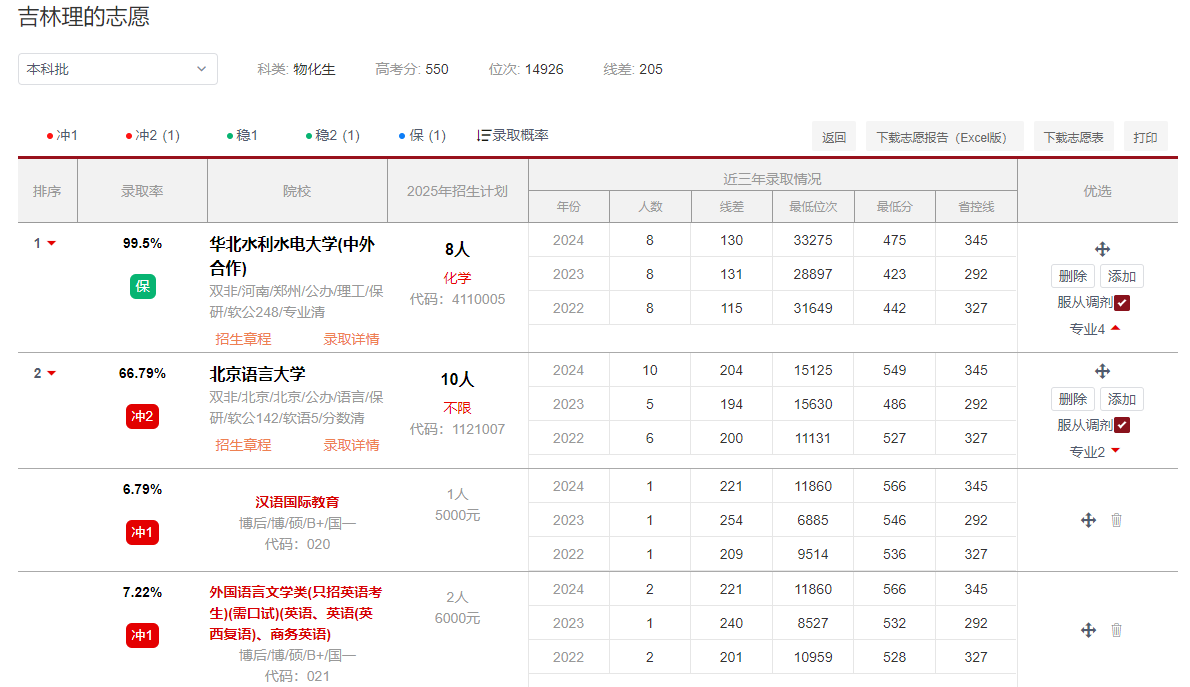Click move icon for 北京语言大学 row

click(1102, 371)
